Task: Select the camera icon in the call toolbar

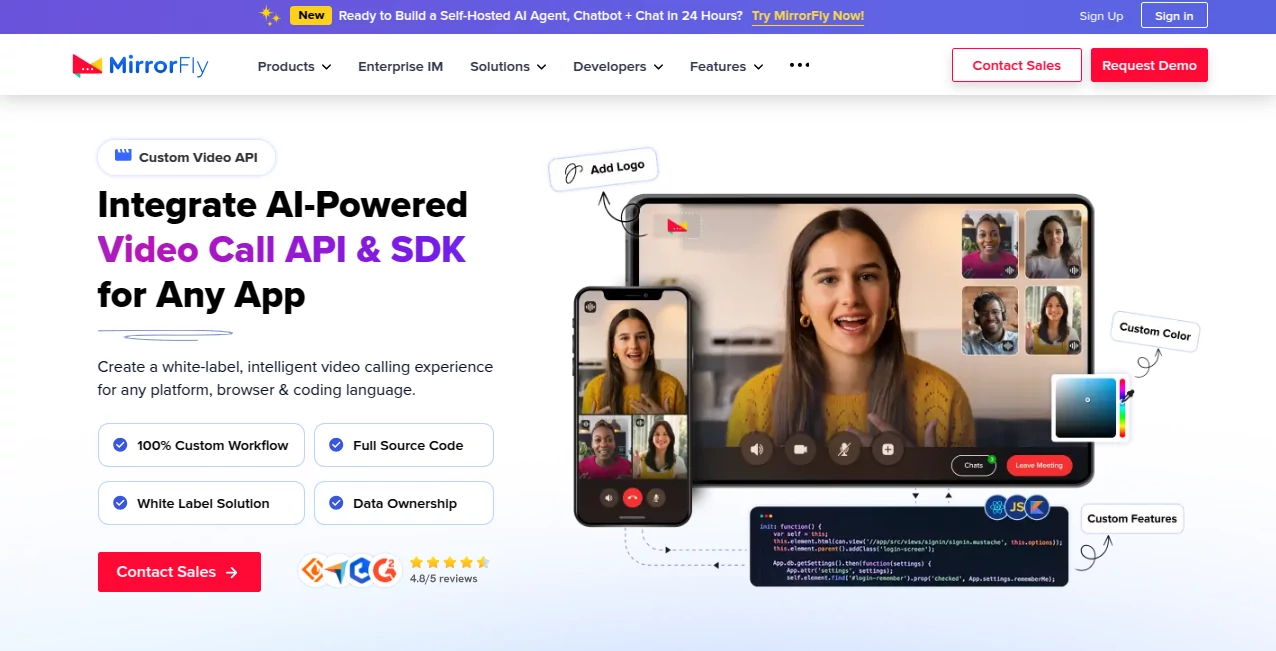Action: 800,449
